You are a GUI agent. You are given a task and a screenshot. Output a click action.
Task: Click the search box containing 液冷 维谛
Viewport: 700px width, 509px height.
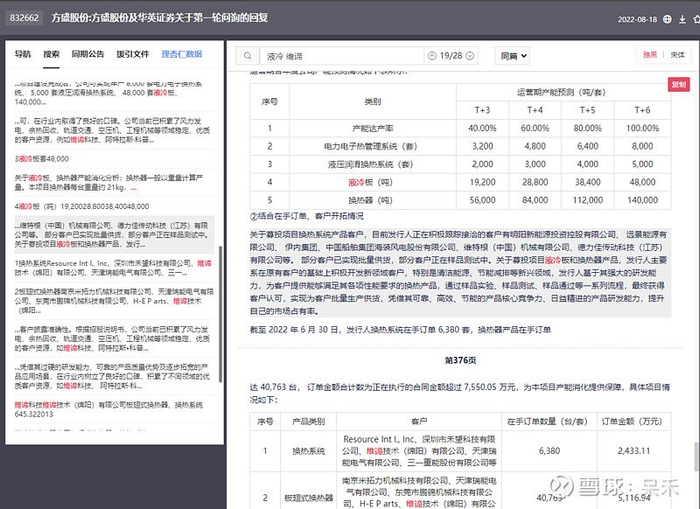[342, 56]
